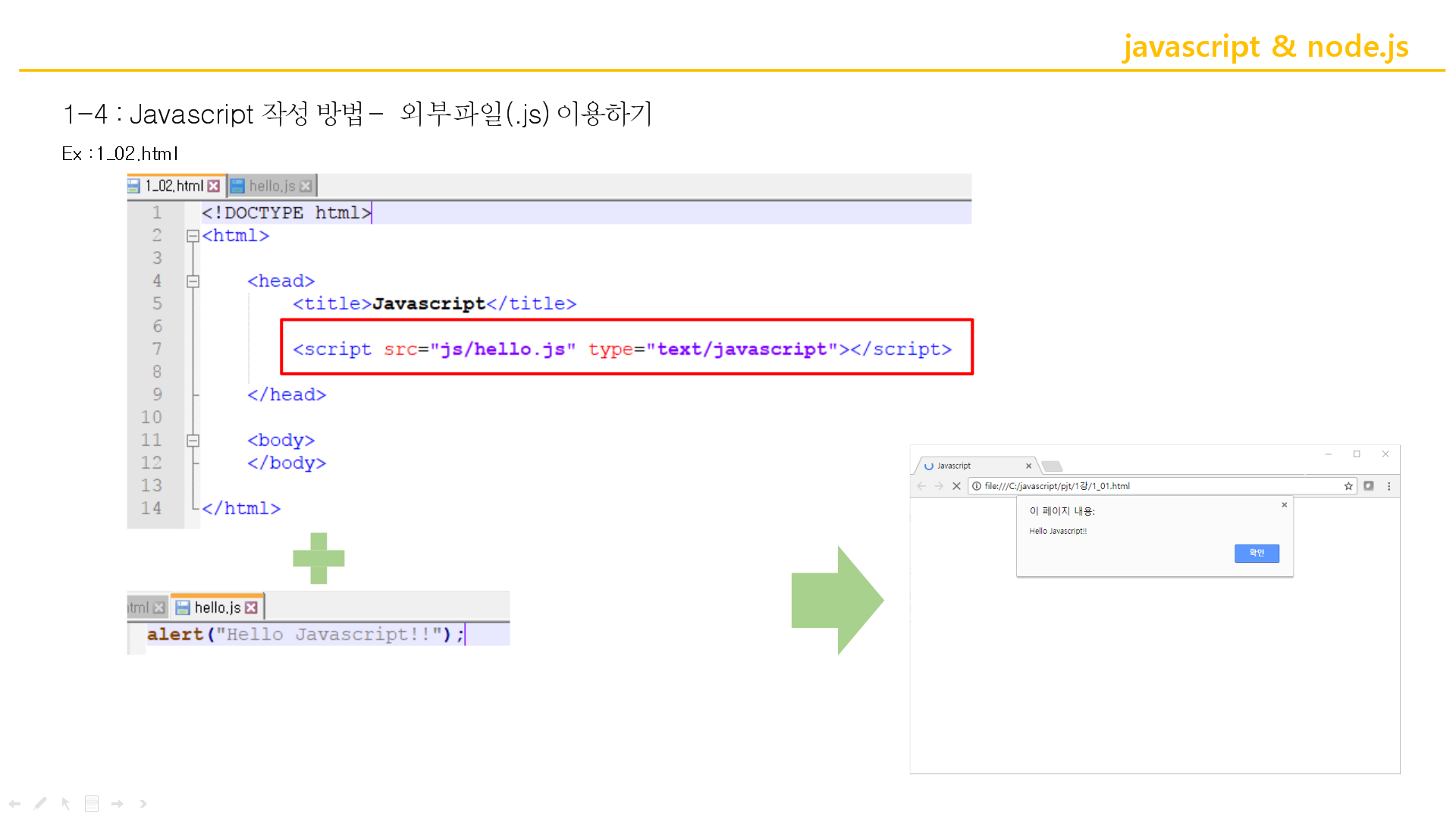Click the script src js/hello.js code line
The image size is (1456, 819).
point(622,350)
